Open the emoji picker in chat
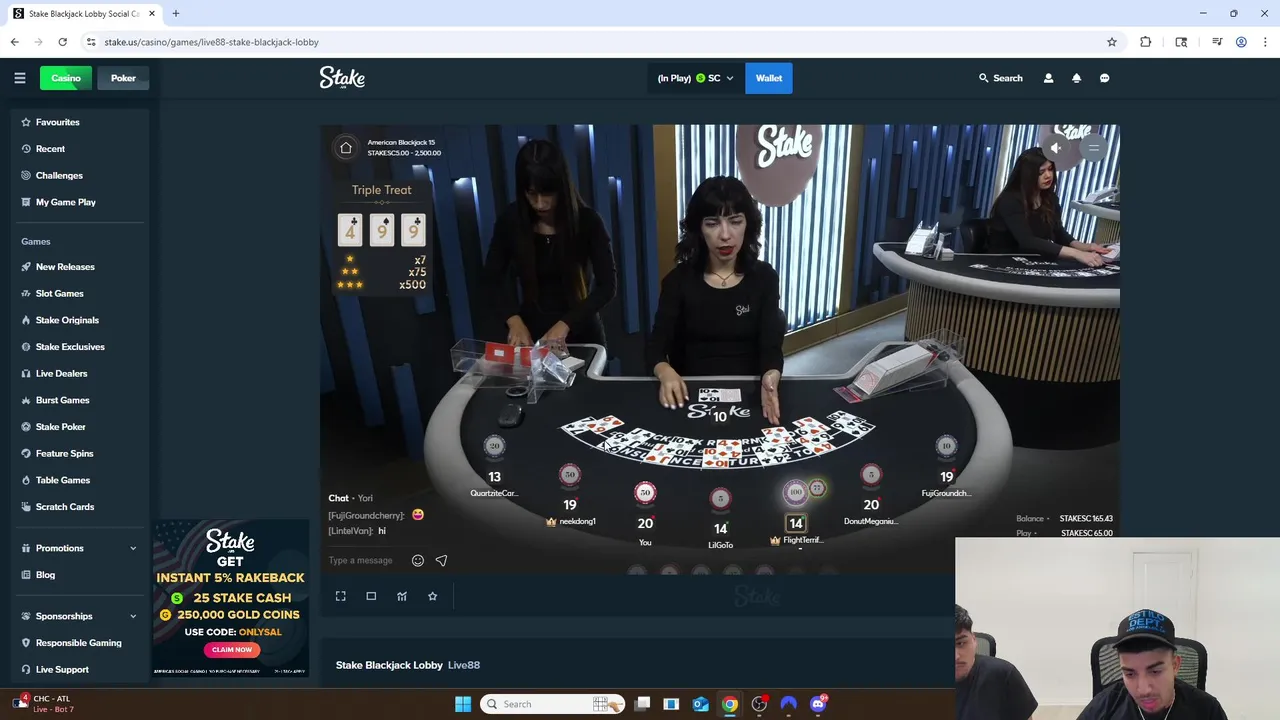The width and height of the screenshot is (1280, 720). 418,560
